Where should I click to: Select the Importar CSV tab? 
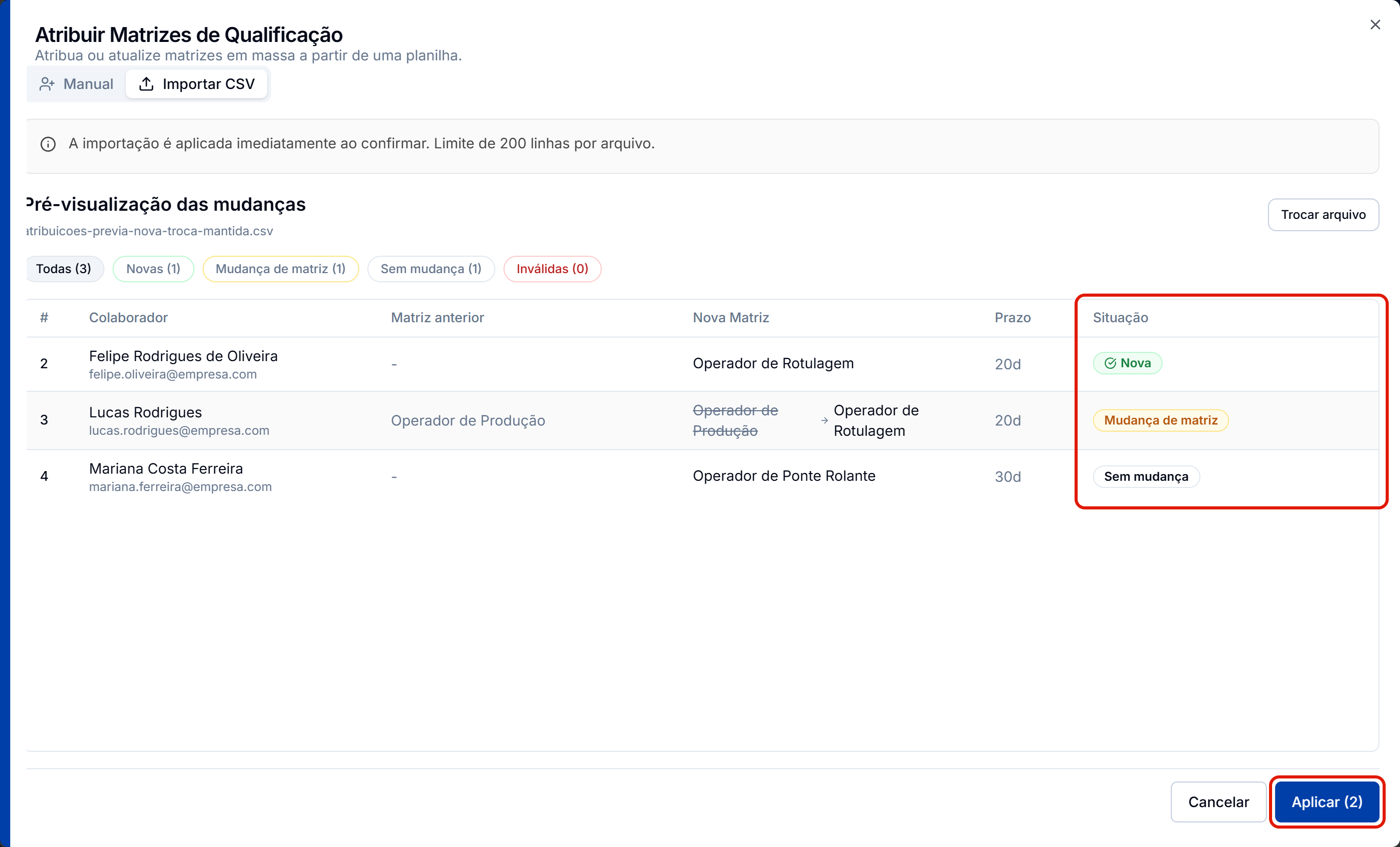(196, 84)
